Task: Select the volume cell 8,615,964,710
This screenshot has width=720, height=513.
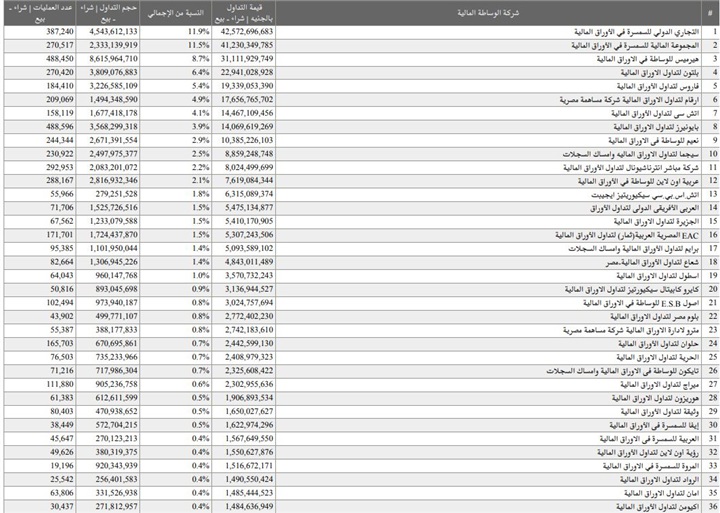Action: point(107,59)
